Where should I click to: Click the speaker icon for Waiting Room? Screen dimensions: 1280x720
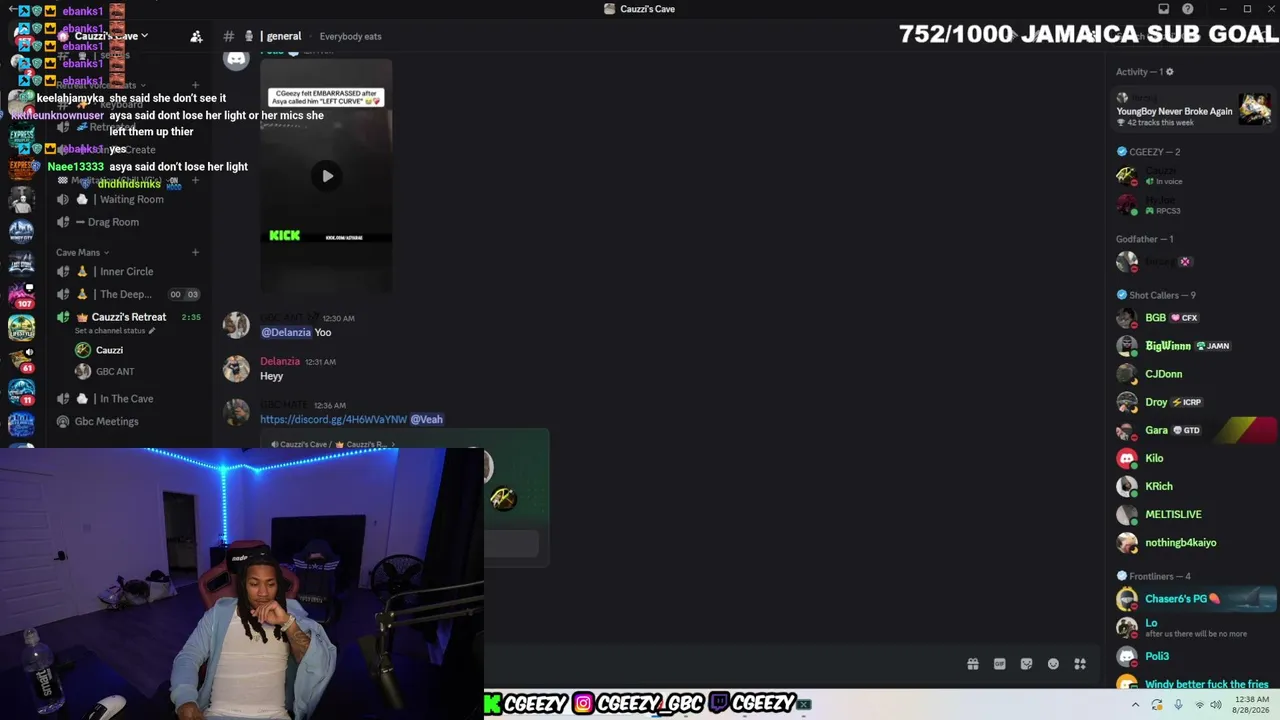click(x=63, y=199)
